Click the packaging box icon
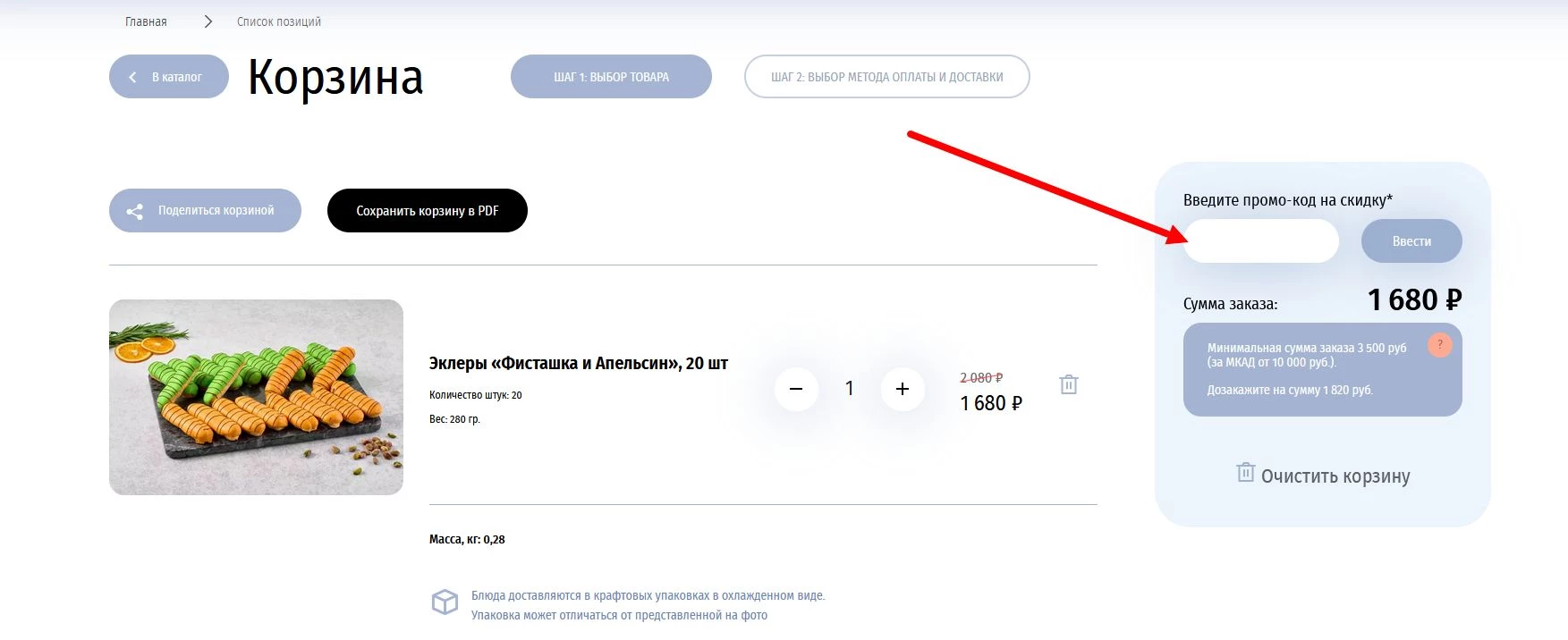The width and height of the screenshot is (1568, 640). click(x=445, y=602)
